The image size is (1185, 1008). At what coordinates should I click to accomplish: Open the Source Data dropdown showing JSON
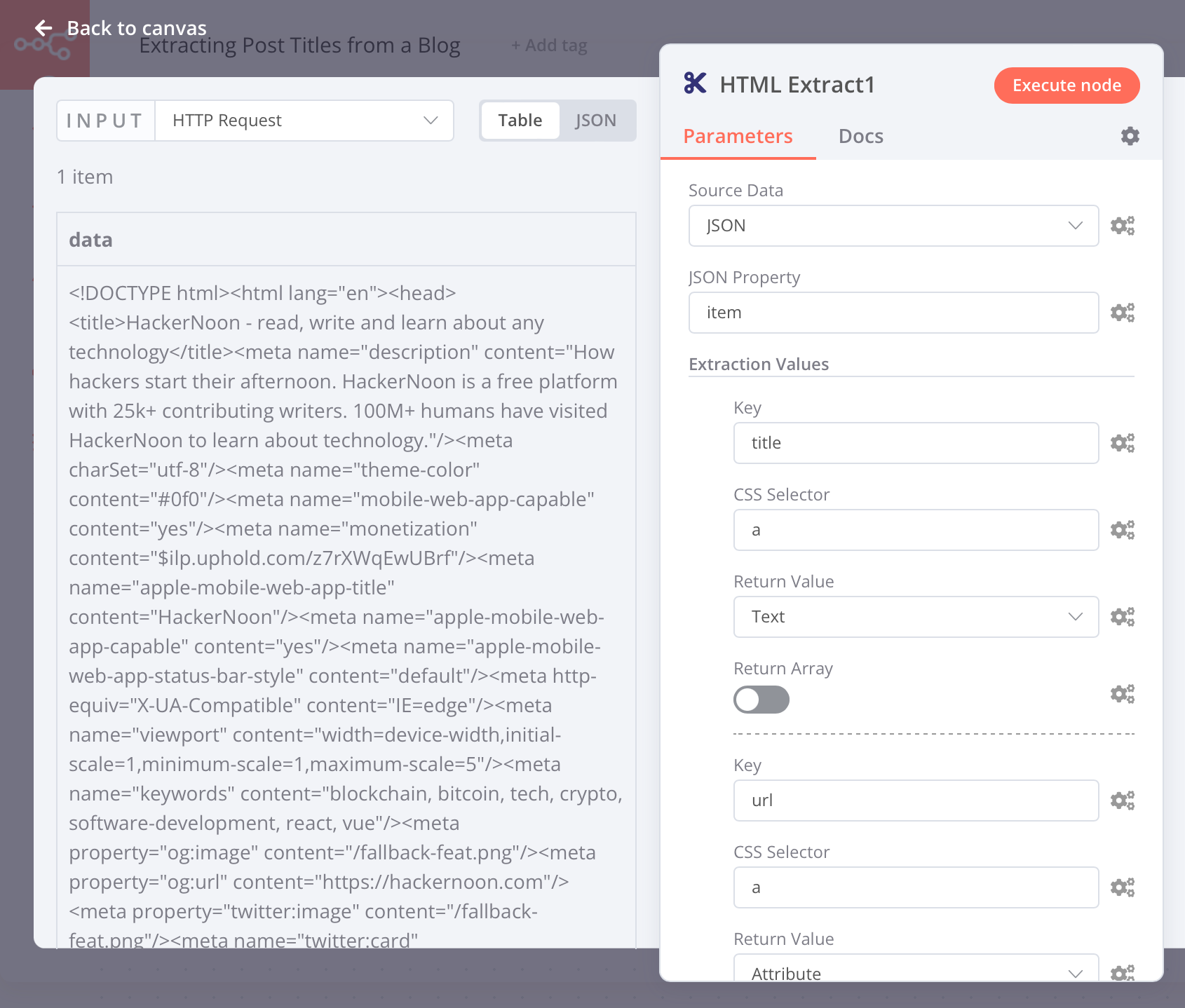[893, 226]
